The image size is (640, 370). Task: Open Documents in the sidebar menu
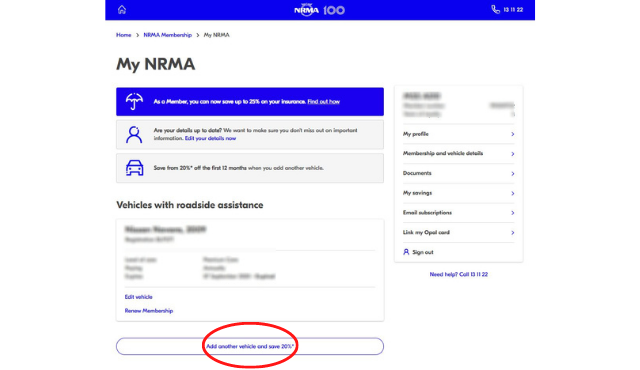[458, 173]
